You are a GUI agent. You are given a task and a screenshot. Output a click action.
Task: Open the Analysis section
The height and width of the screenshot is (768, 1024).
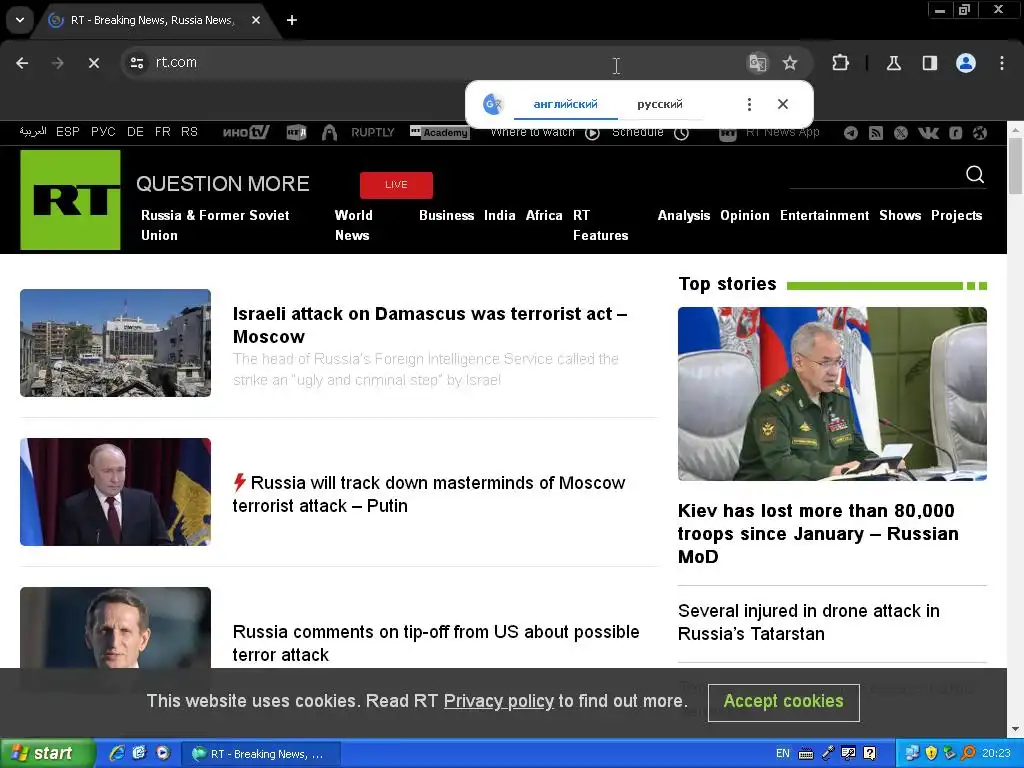(684, 216)
